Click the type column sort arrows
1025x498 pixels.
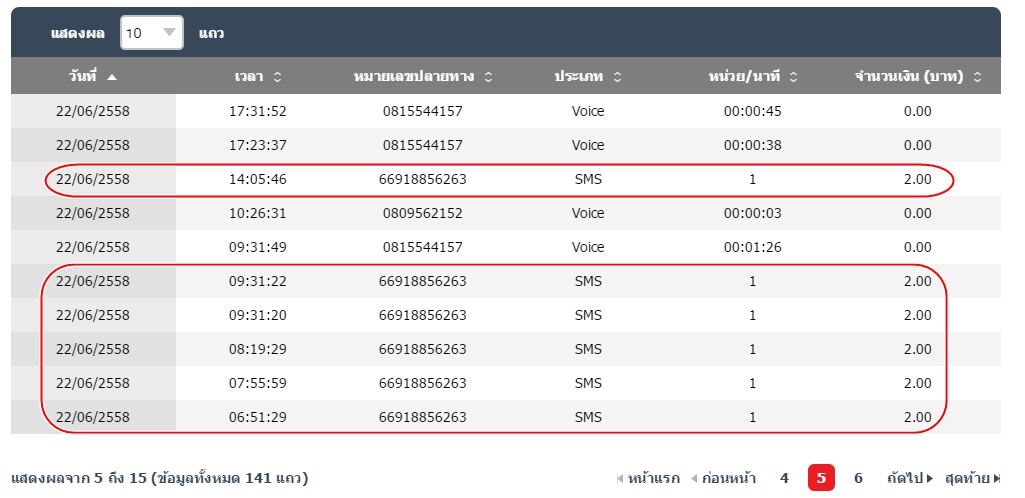pos(617,77)
